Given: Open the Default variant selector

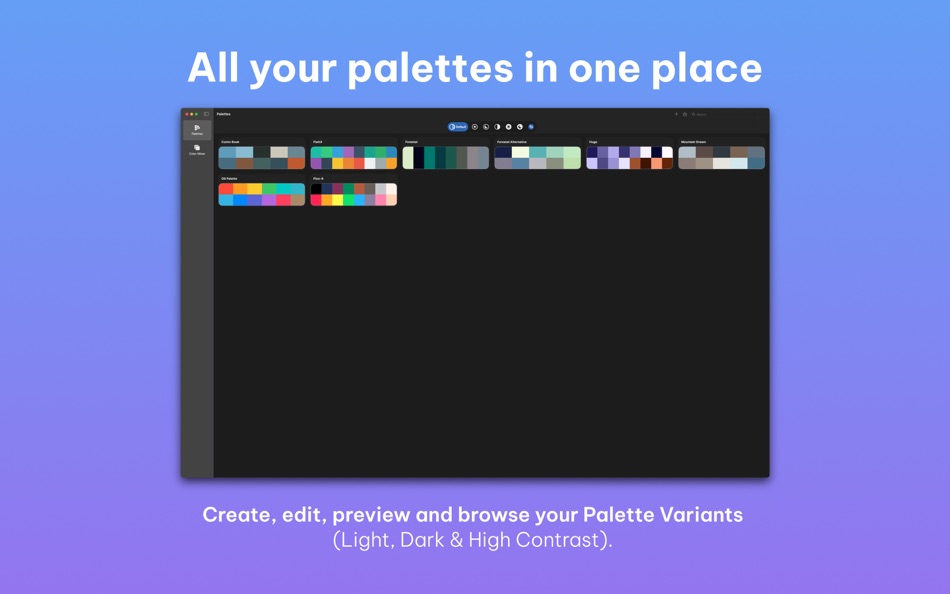Looking at the screenshot, I should click(457, 127).
